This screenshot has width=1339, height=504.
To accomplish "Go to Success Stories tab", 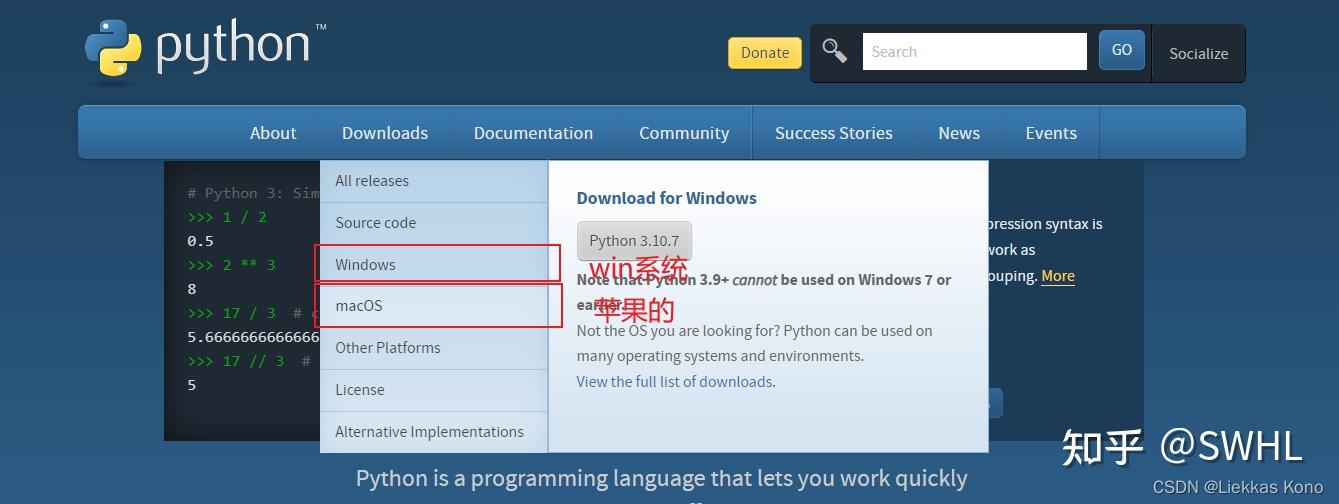I will (833, 133).
